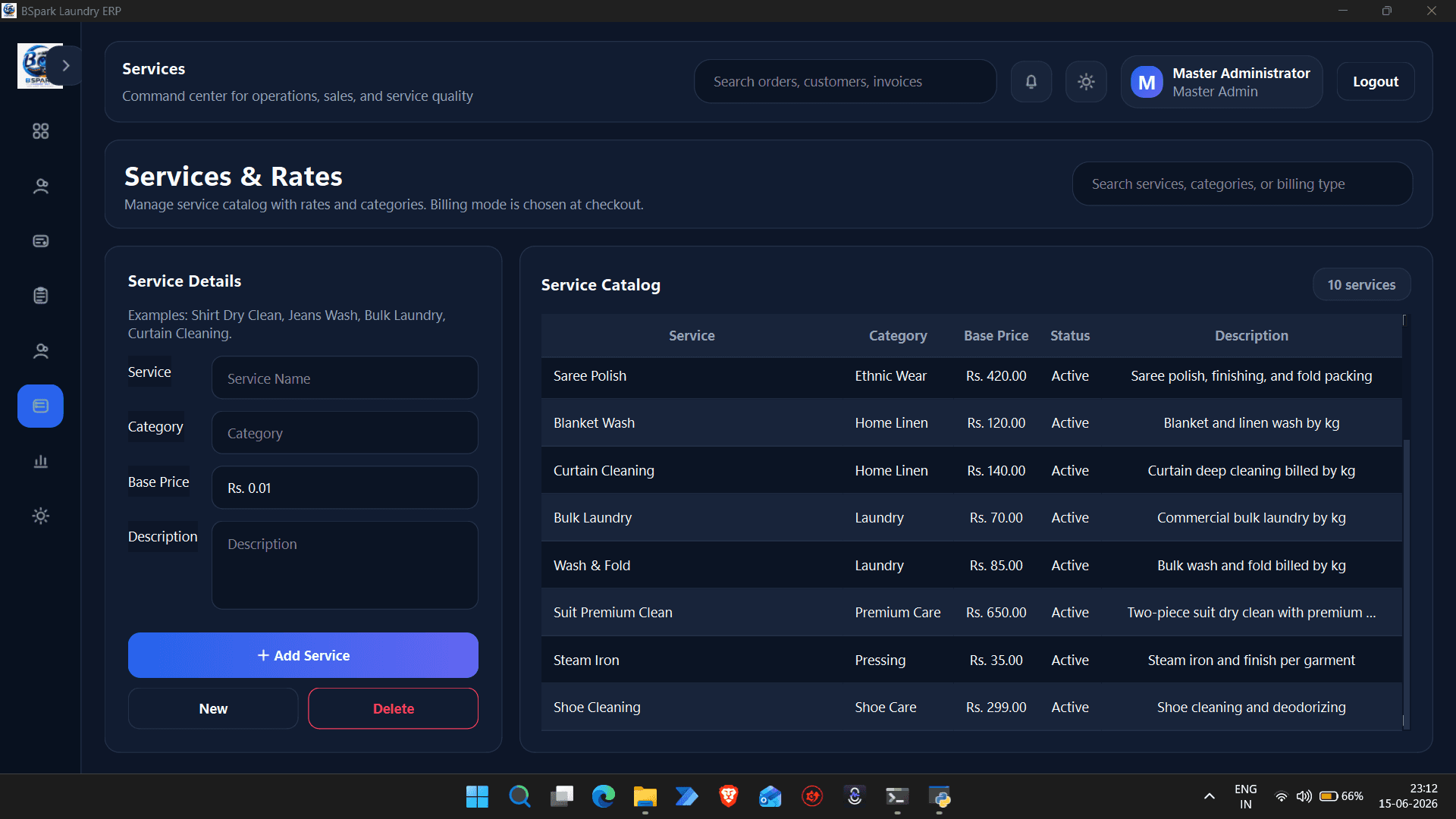
Task: Focus the search services field
Action: [1242, 184]
